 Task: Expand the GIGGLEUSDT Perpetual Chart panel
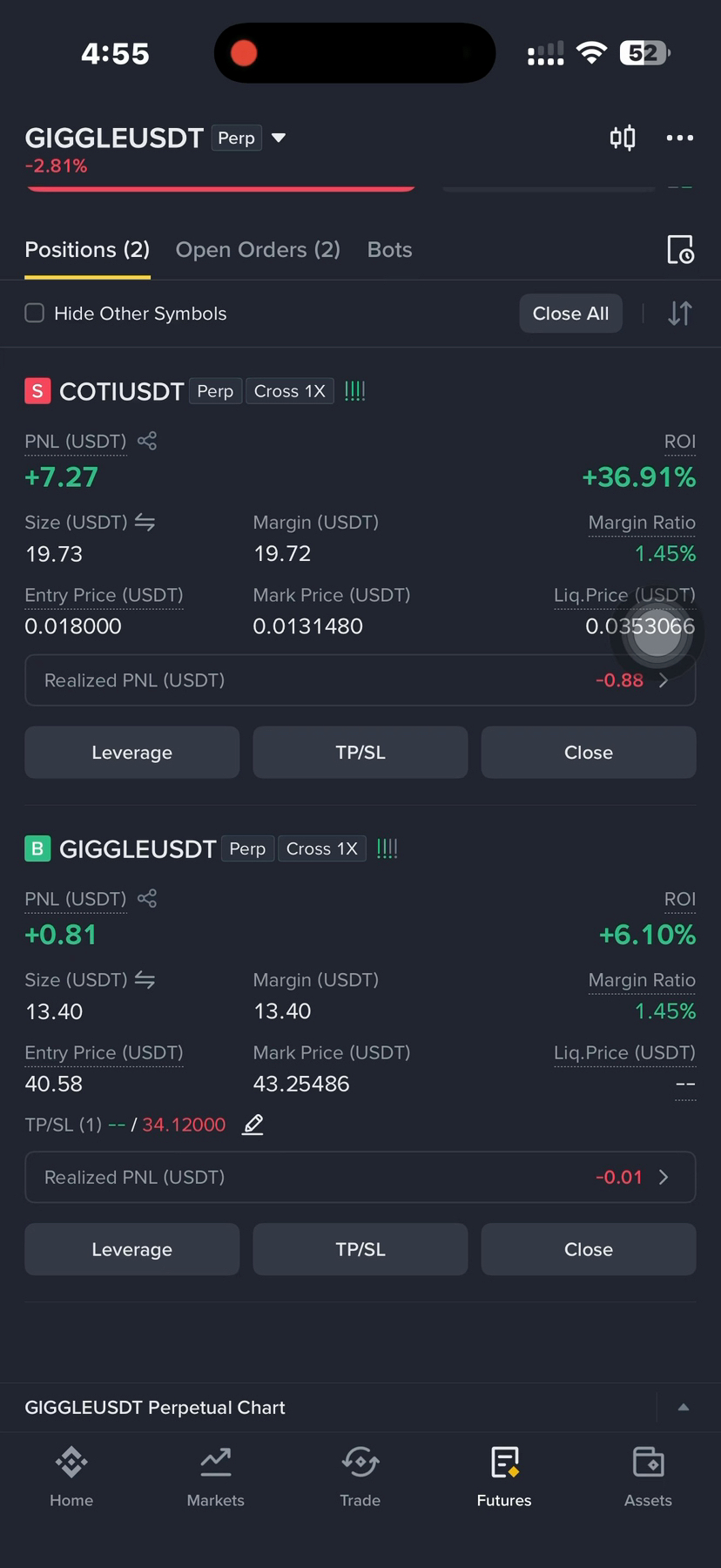tap(684, 1407)
